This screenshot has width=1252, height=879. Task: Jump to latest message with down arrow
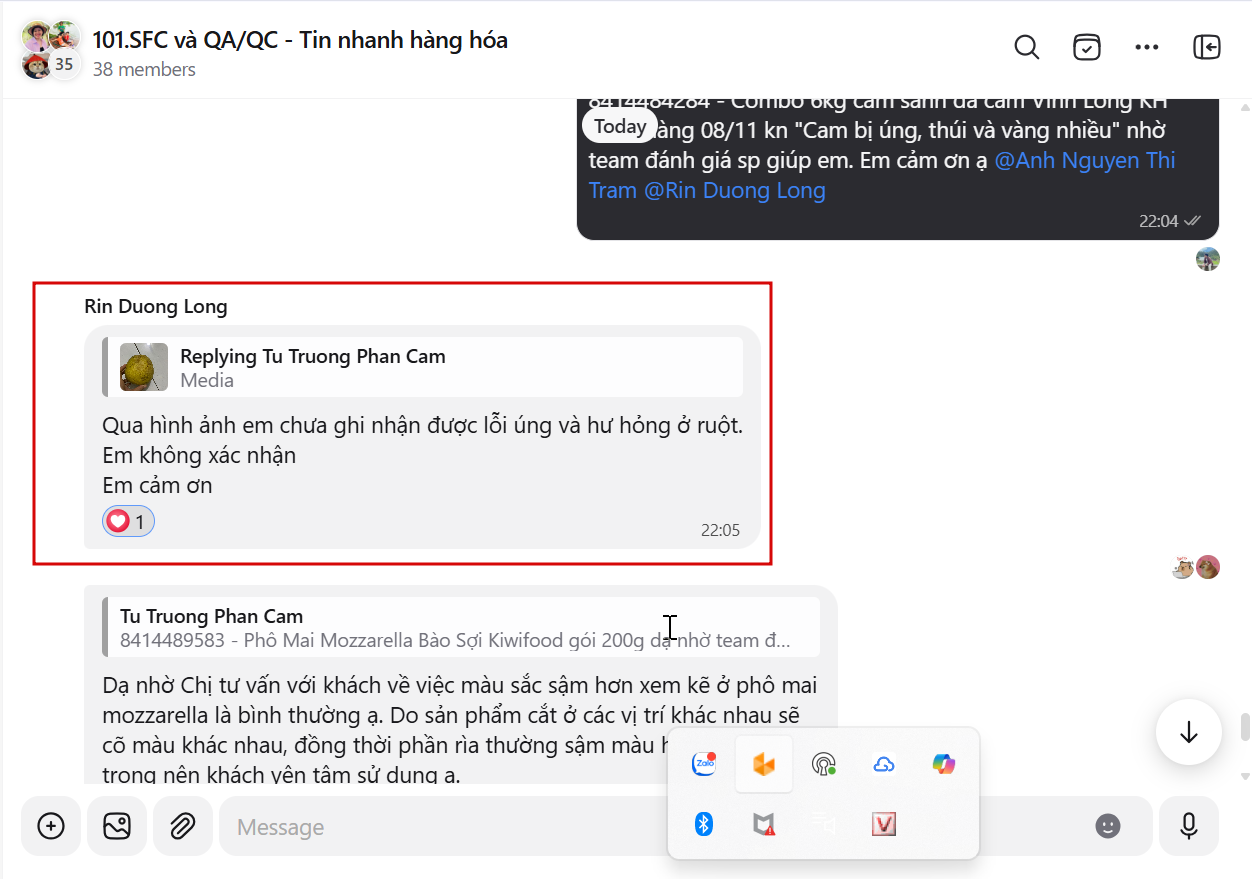(1188, 732)
